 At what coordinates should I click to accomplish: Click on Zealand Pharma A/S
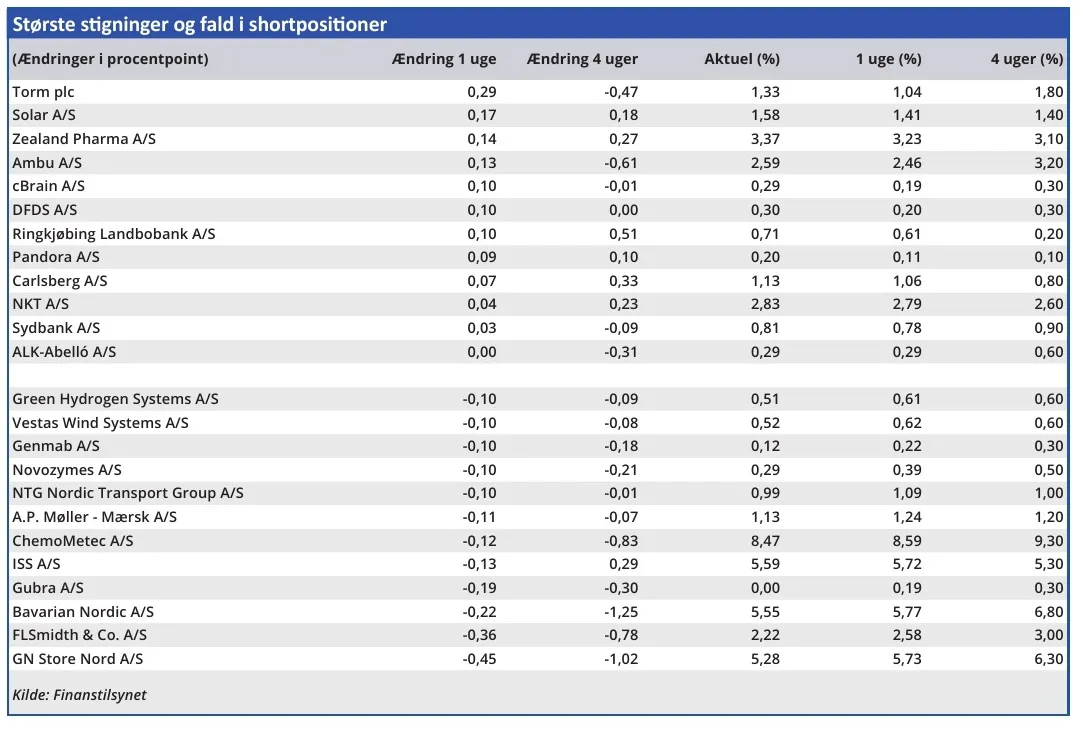84,139
